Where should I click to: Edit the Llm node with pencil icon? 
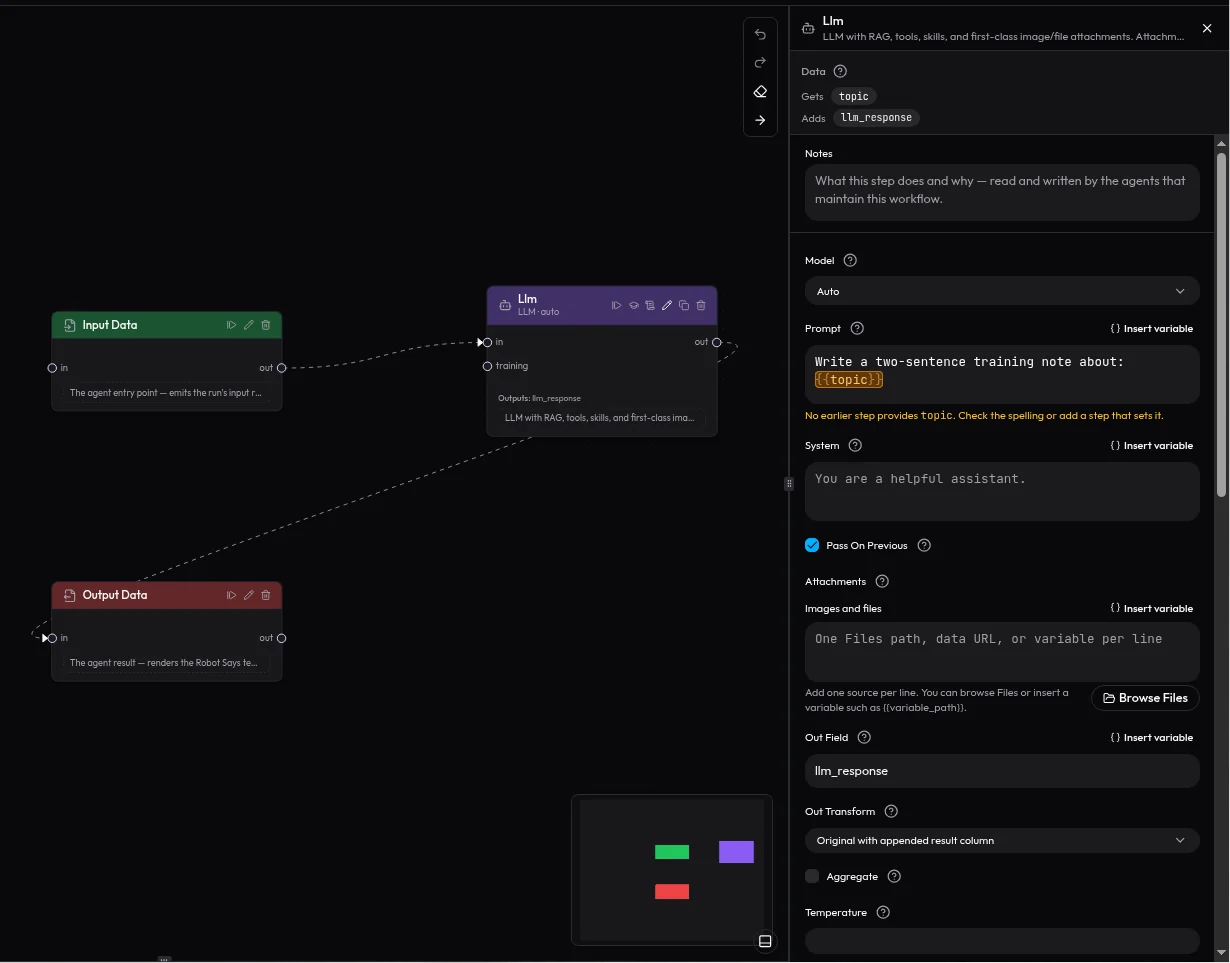667,305
